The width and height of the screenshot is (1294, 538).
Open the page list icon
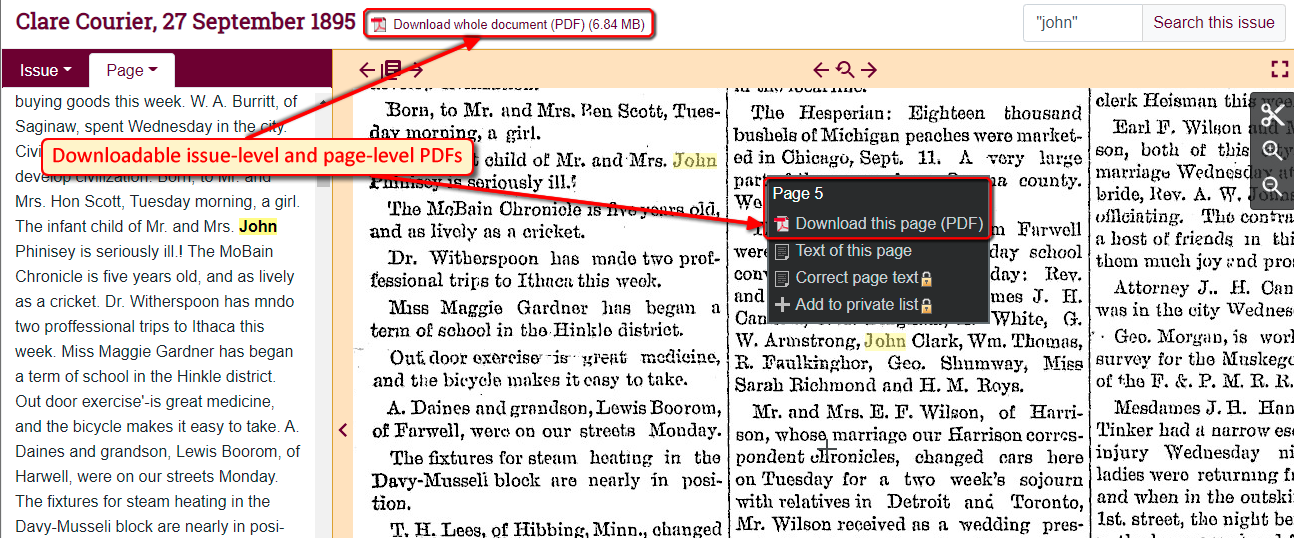click(x=392, y=69)
